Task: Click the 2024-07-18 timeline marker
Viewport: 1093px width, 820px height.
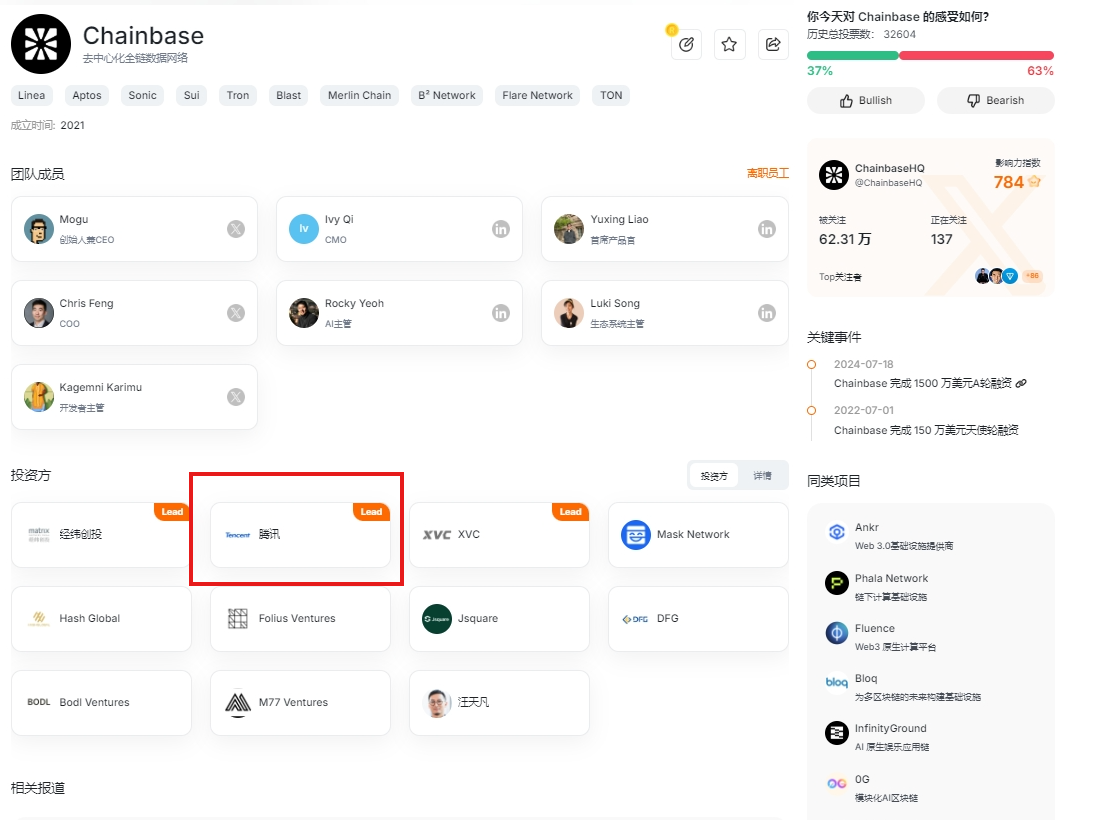Action: [x=811, y=365]
